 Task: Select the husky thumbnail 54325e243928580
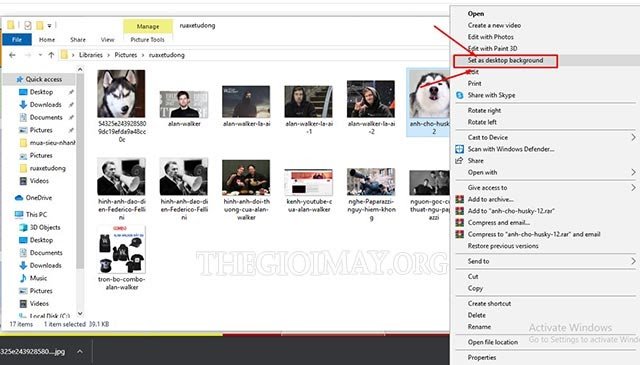(121, 94)
